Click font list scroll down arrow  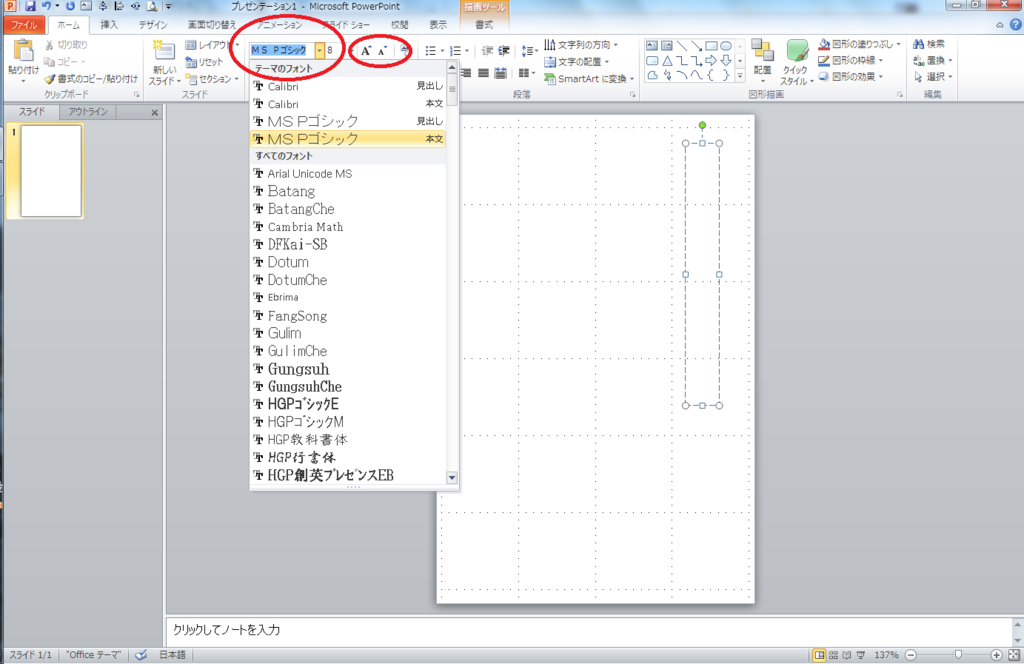[x=452, y=477]
